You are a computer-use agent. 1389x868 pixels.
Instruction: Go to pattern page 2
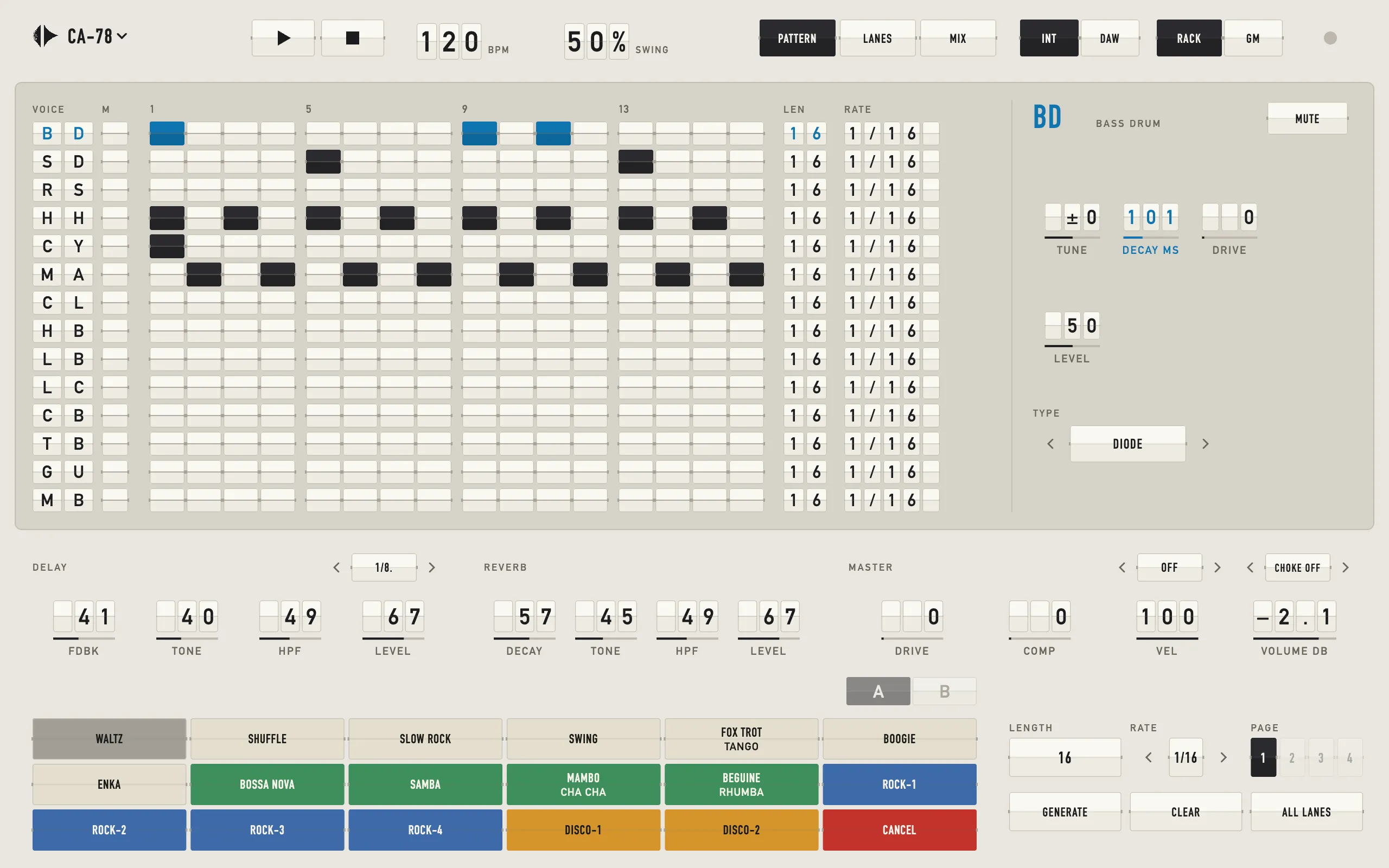(x=1291, y=757)
